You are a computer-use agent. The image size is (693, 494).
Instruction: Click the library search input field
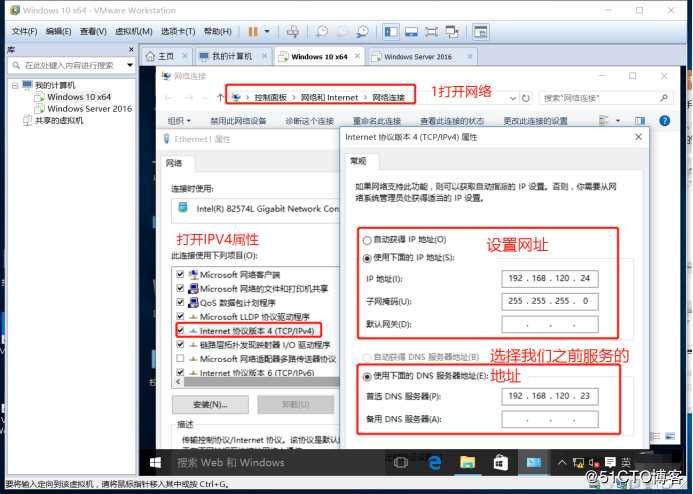click(x=69, y=65)
